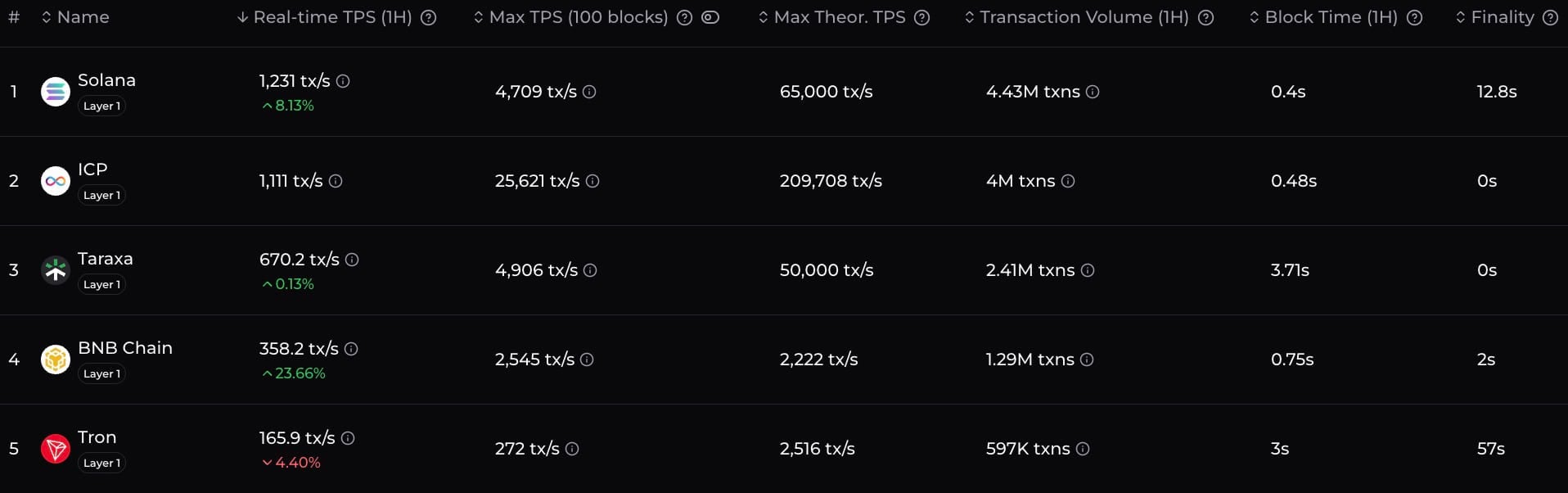The image size is (1568, 493).
Task: Click the Solana chain logo
Action: (55, 91)
